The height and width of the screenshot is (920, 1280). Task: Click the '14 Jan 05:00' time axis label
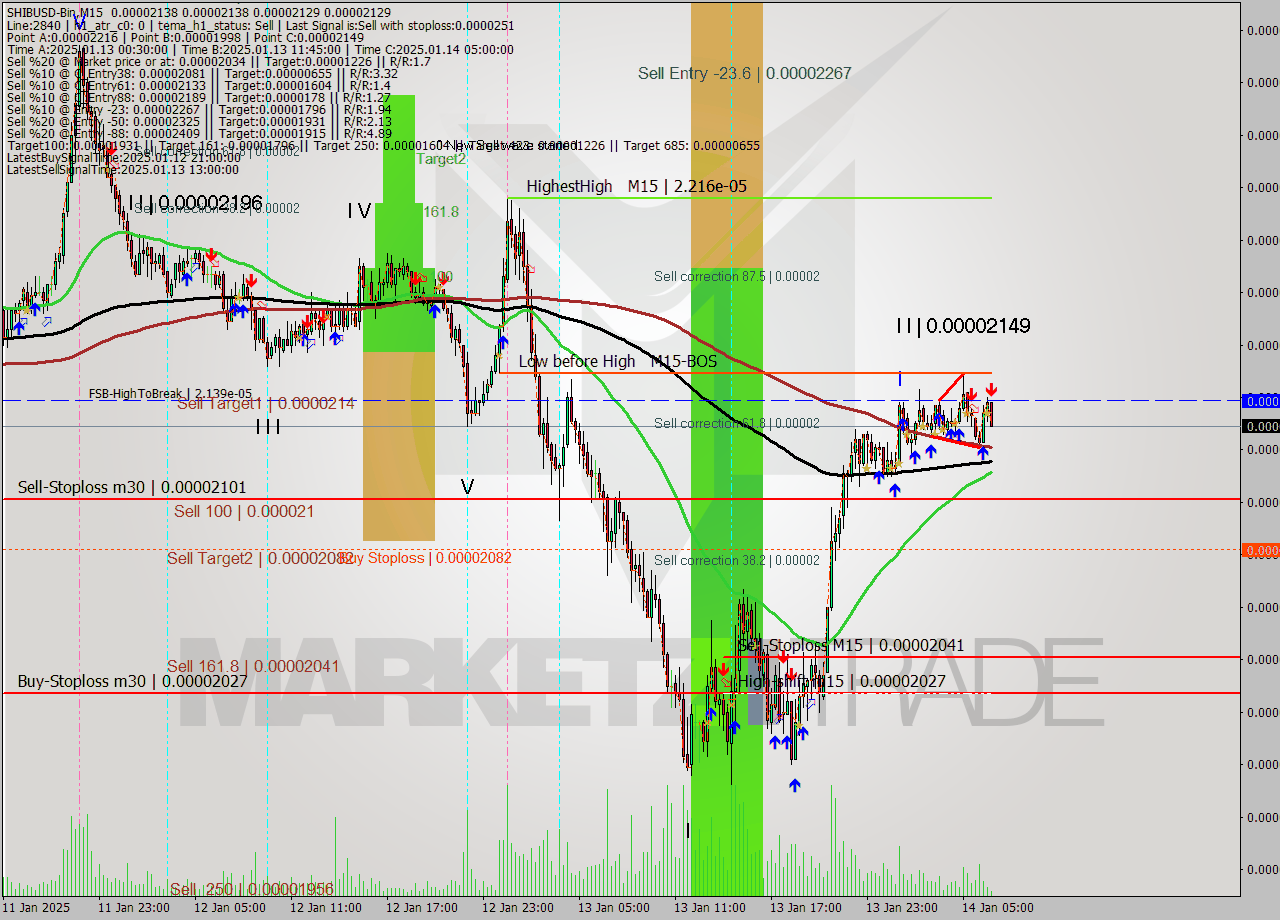click(998, 907)
